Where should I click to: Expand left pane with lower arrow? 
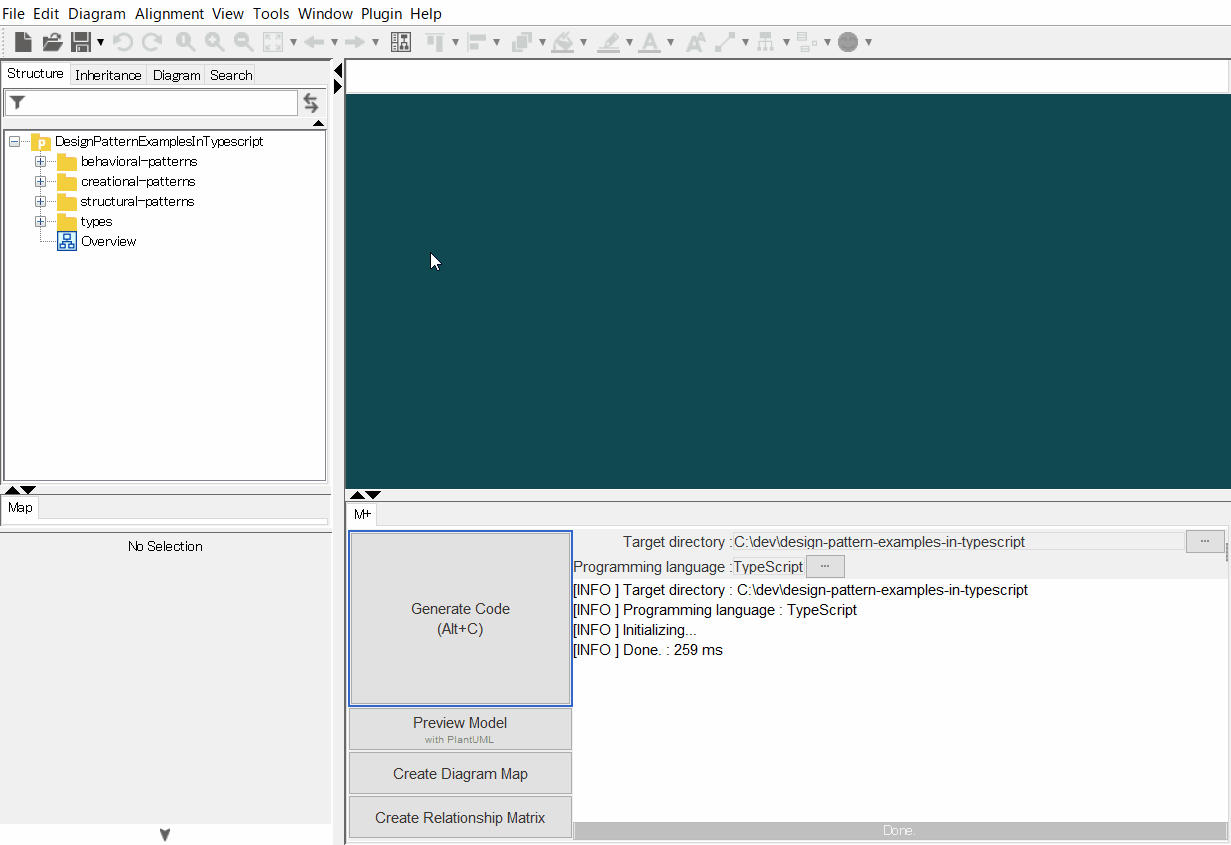pos(338,87)
